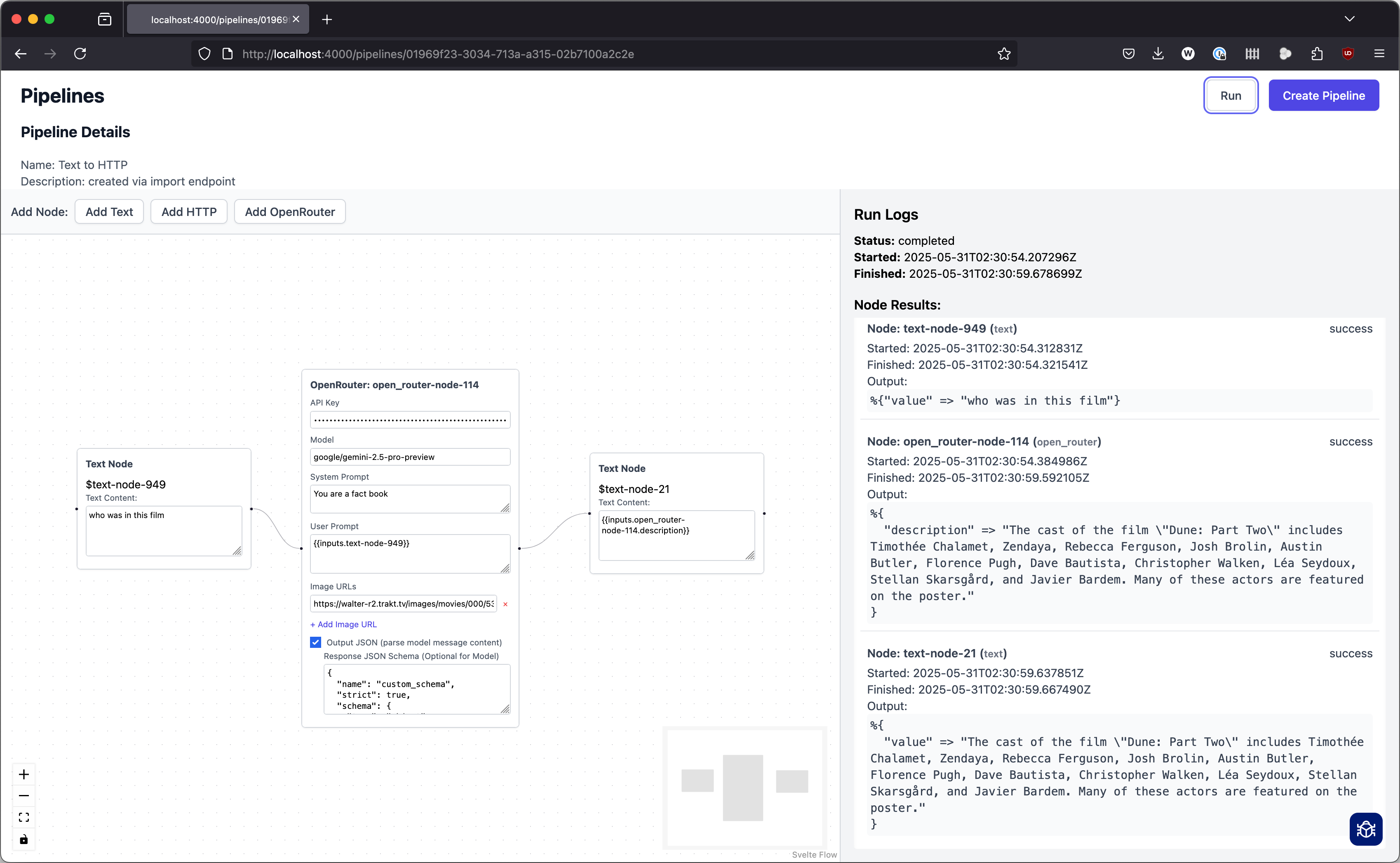Edit the System Prompt textarea

click(x=410, y=499)
